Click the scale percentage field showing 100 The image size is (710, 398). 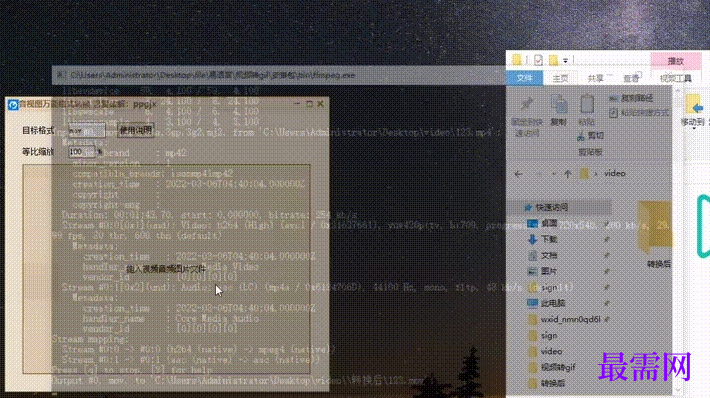[x=82, y=152]
